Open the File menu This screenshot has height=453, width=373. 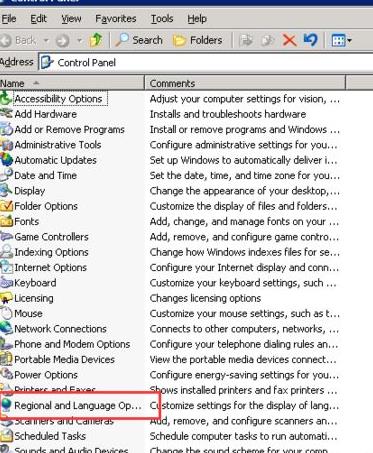[x=8, y=19]
